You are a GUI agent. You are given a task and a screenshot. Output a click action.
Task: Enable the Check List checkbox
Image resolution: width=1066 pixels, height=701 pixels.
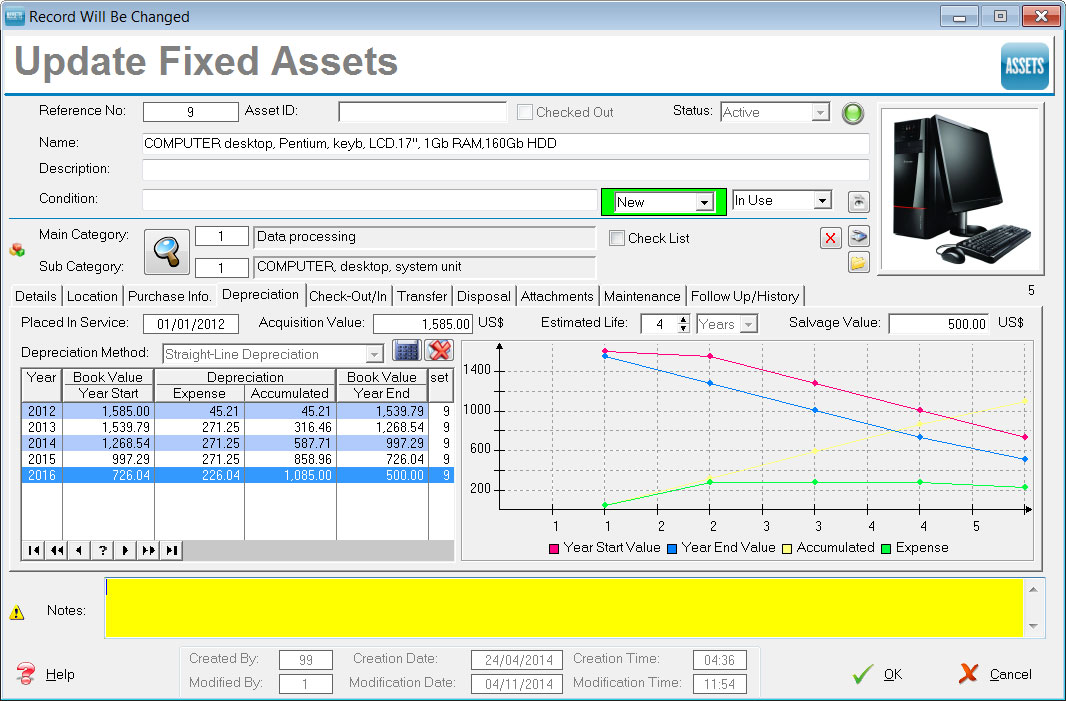coord(618,238)
